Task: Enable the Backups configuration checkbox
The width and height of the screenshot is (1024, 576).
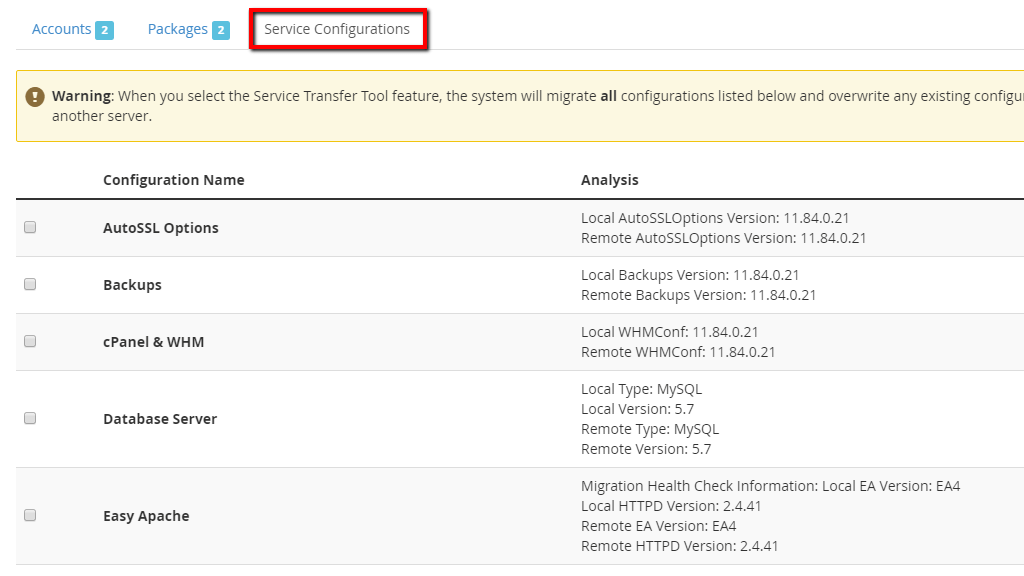Action: click(x=30, y=284)
